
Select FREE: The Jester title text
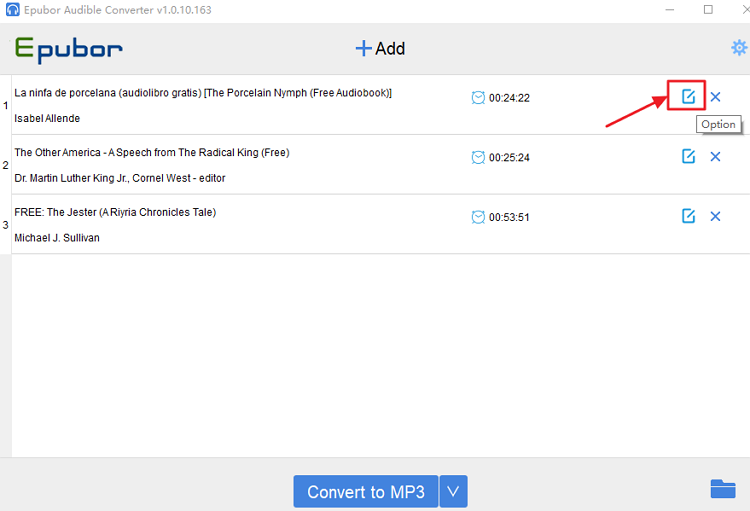coord(115,212)
